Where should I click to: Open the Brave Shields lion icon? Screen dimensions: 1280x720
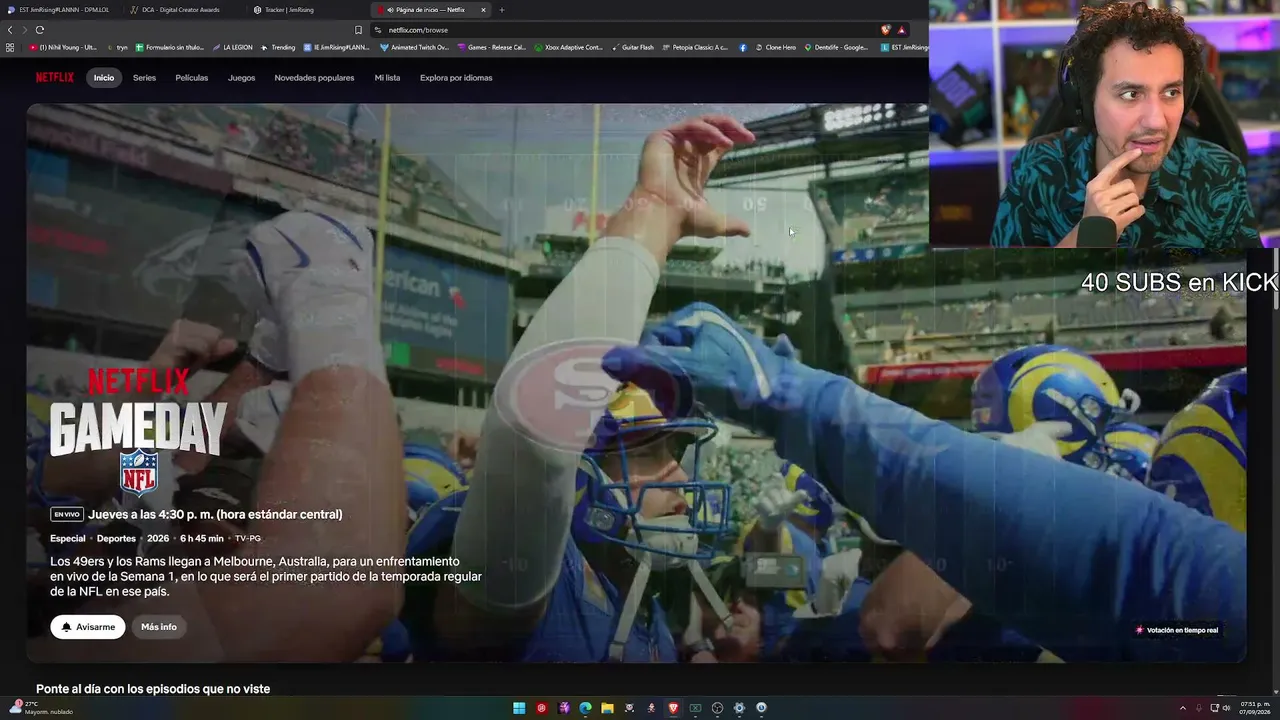[885, 30]
